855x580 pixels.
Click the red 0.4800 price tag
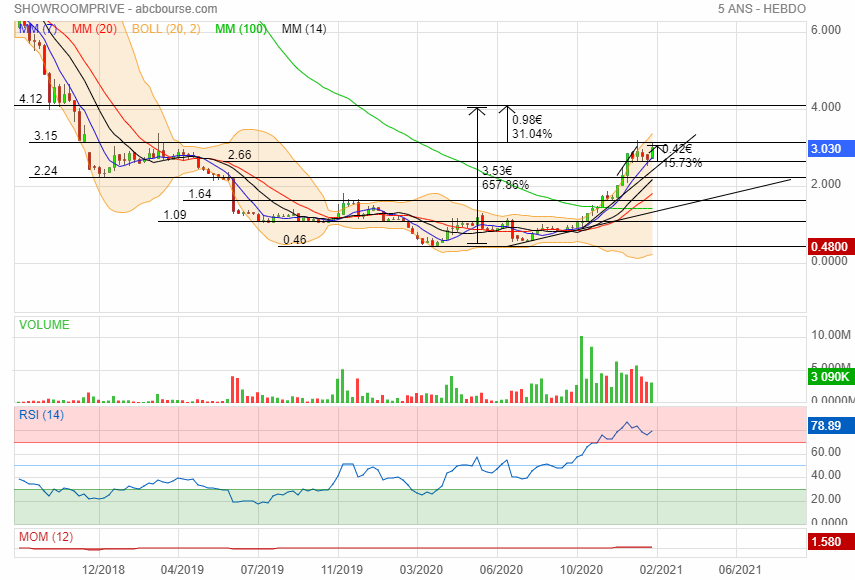(830, 246)
